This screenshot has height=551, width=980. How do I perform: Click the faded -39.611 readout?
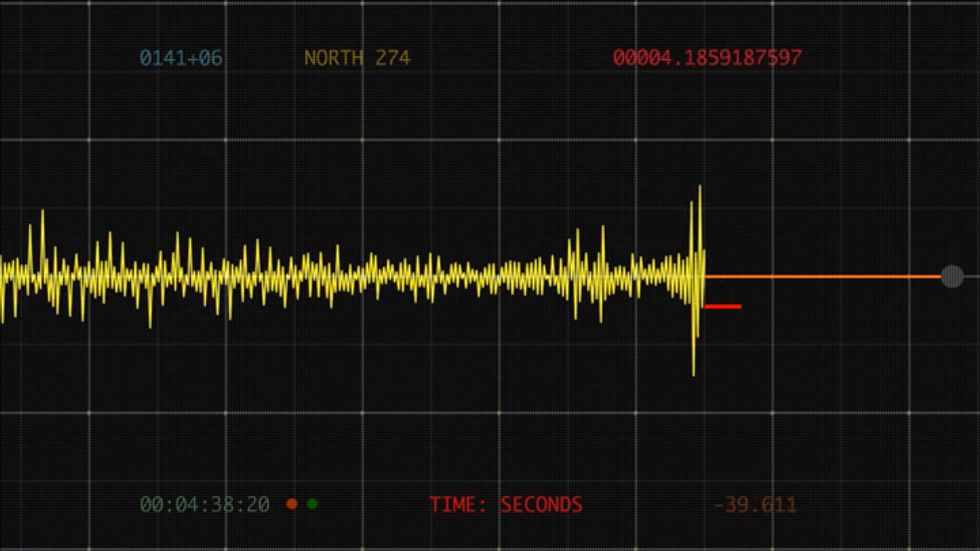pos(755,504)
